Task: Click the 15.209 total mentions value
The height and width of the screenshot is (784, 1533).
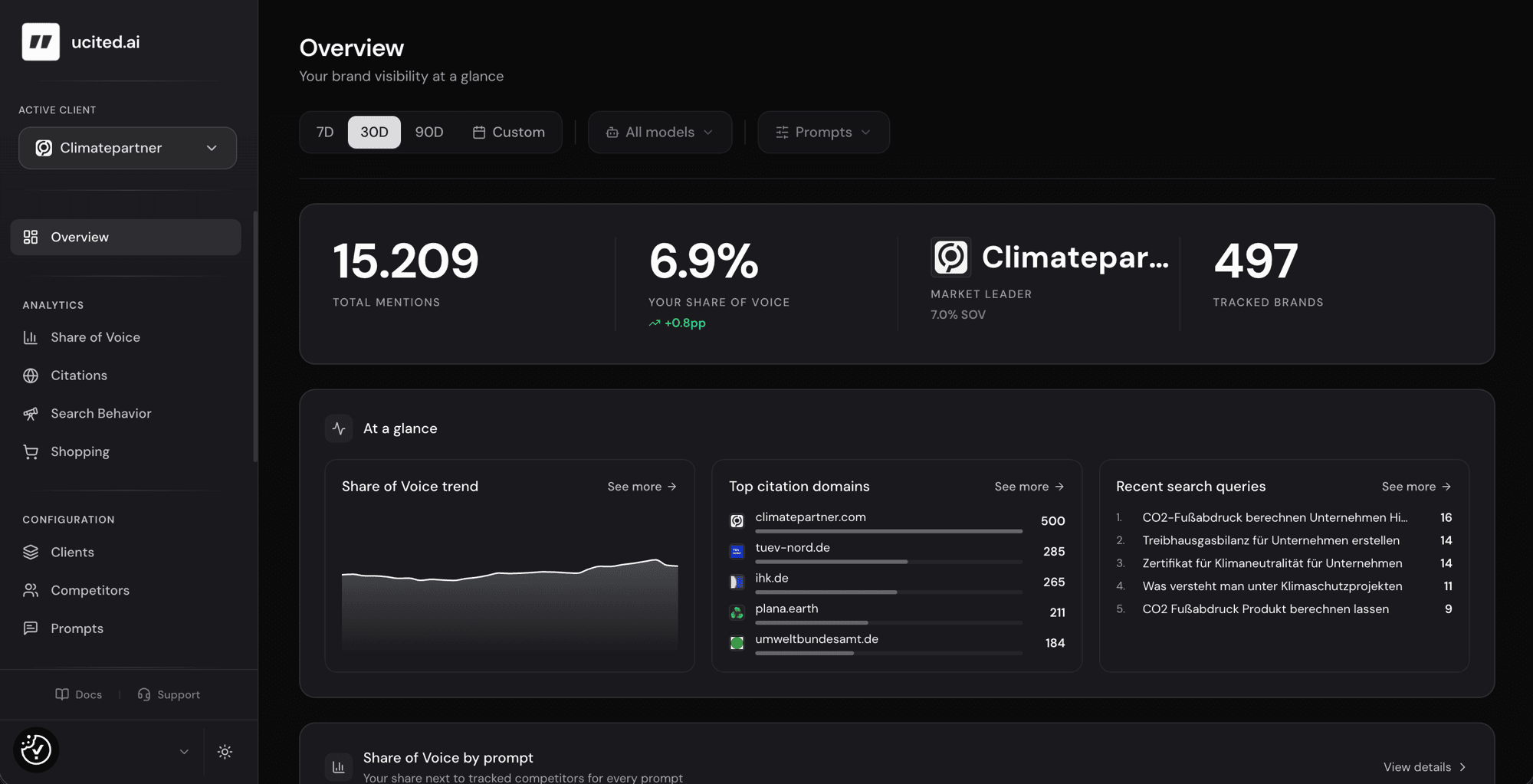Action: (x=405, y=261)
